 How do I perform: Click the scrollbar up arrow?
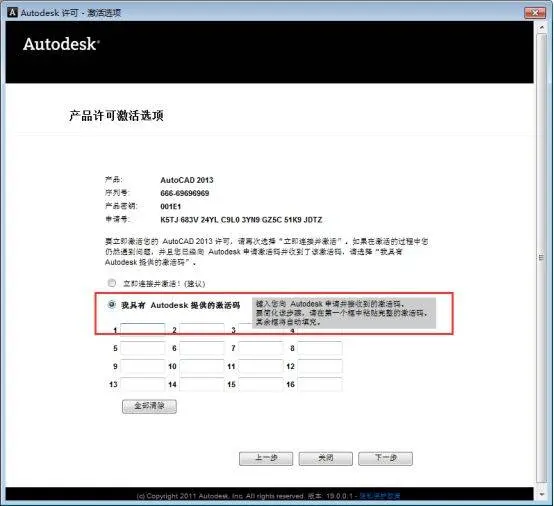(x=541, y=27)
